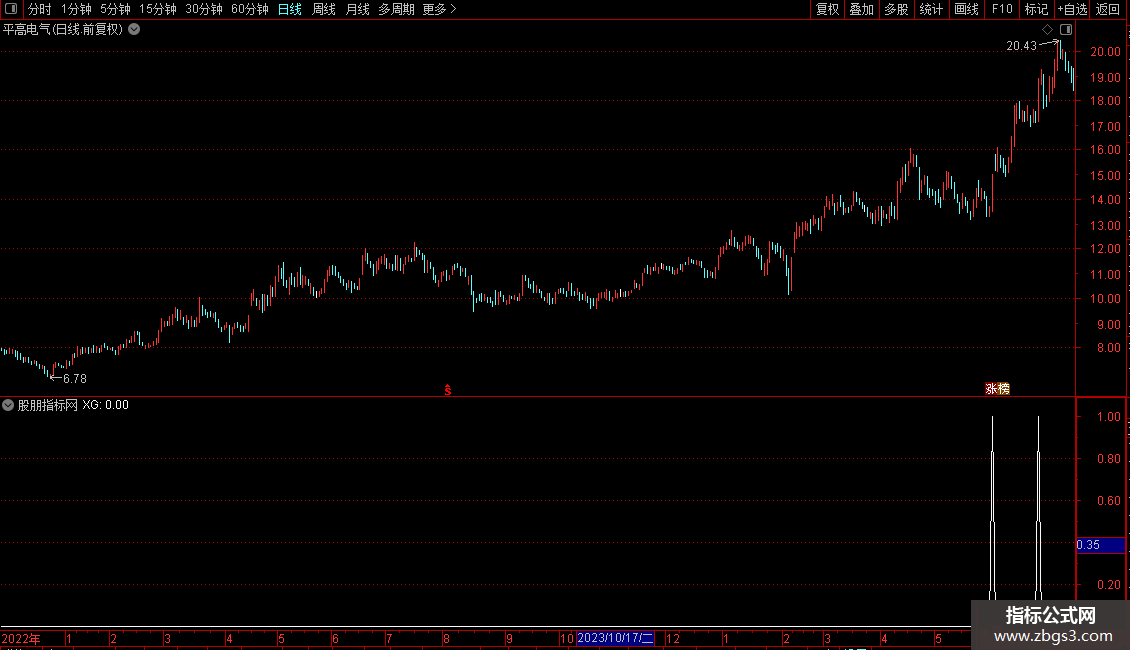Switch to 周线 weekly chart
1130x650 pixels.
(324, 9)
